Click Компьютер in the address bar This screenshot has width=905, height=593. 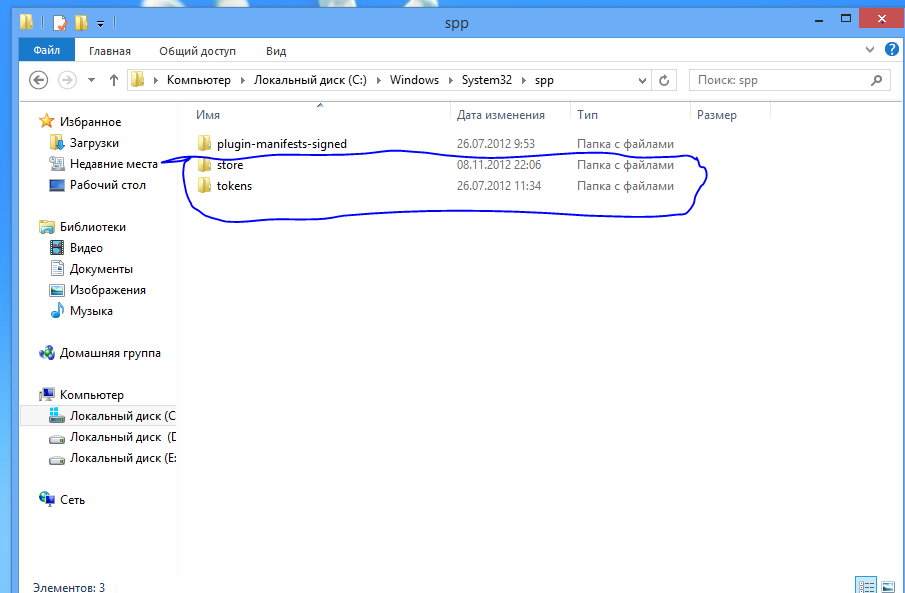[x=199, y=80]
